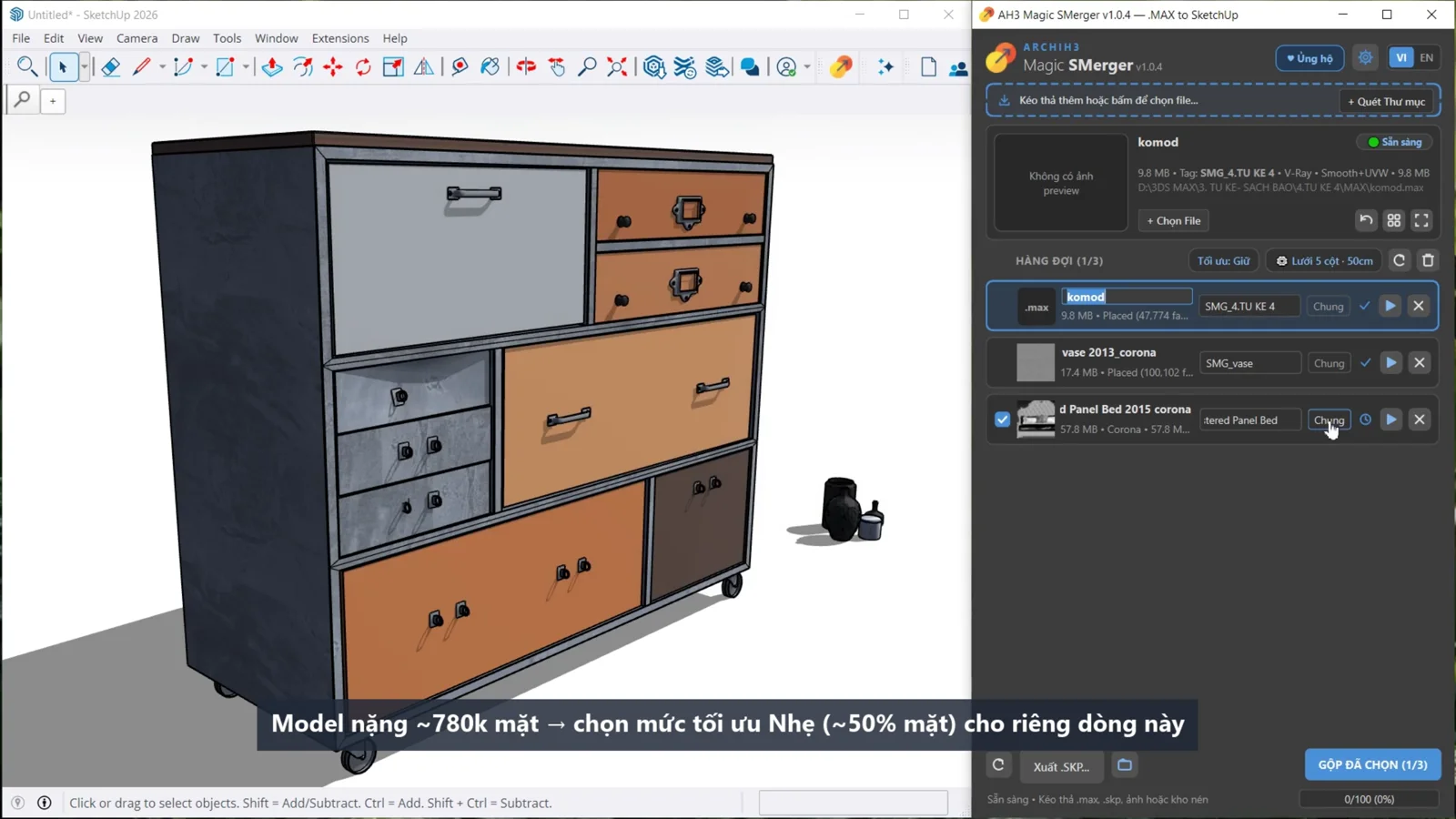Open SMerger settings gear

click(1366, 57)
